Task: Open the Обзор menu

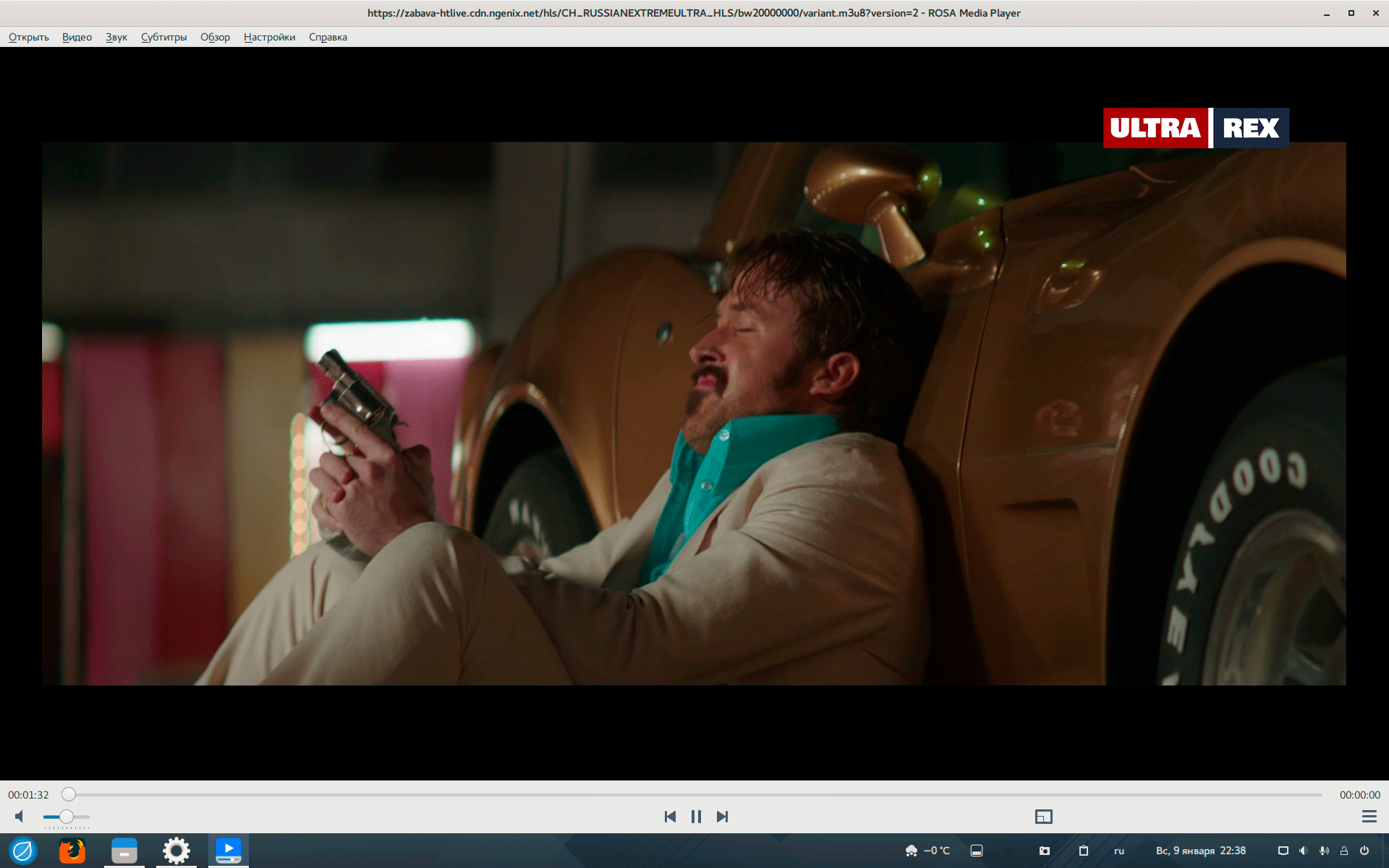Action: point(215,37)
